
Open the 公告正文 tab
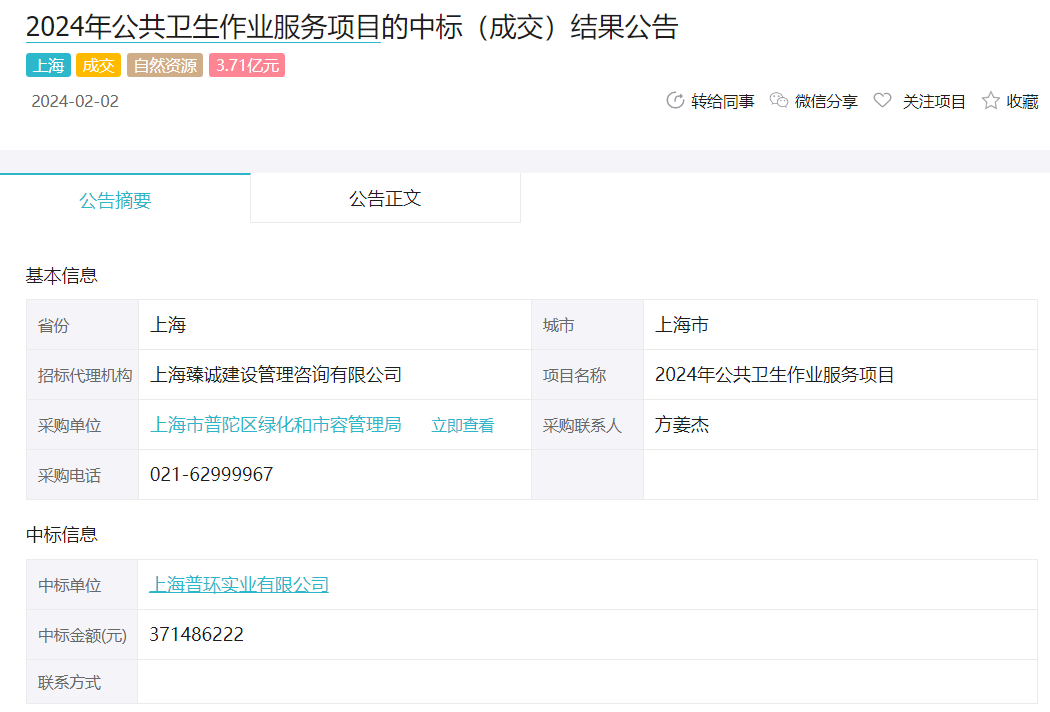tap(385, 198)
